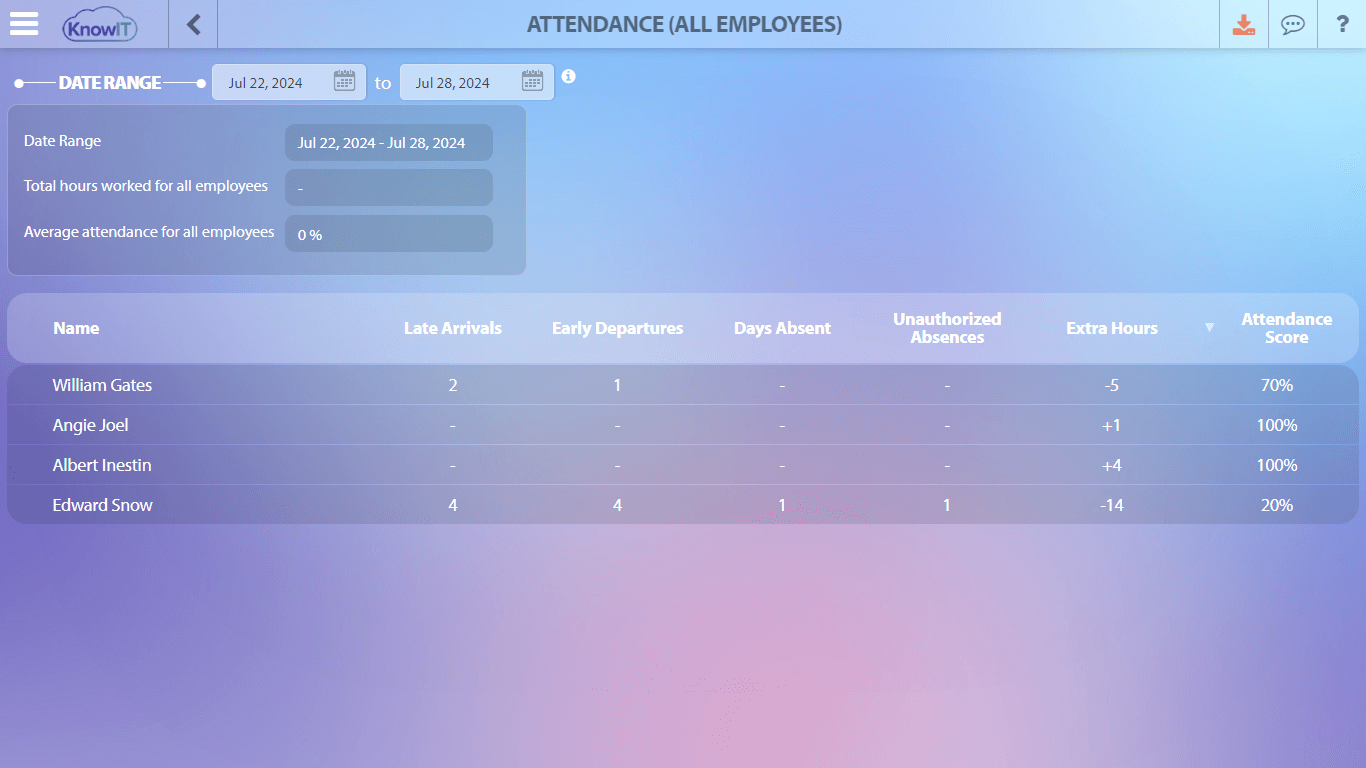Viewport: 1366px width, 768px height.
Task: Open Angie Joel attendance row
Action: click(683, 425)
